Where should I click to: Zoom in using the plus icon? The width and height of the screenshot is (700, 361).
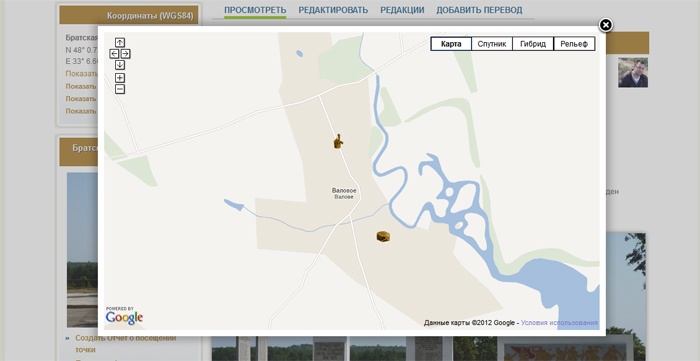click(120, 78)
